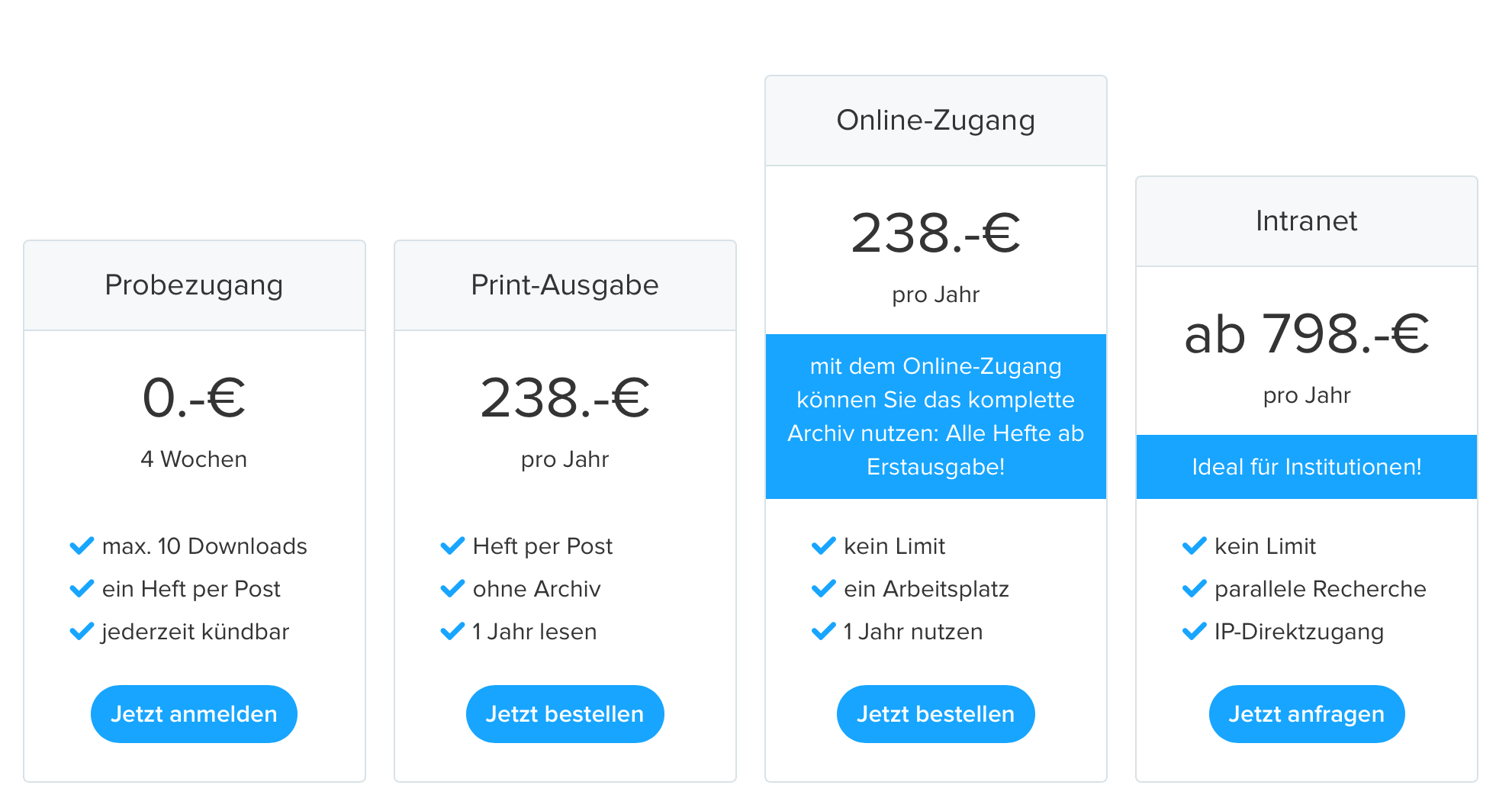
Task: Click the Intranet plan title
Action: tap(1306, 221)
